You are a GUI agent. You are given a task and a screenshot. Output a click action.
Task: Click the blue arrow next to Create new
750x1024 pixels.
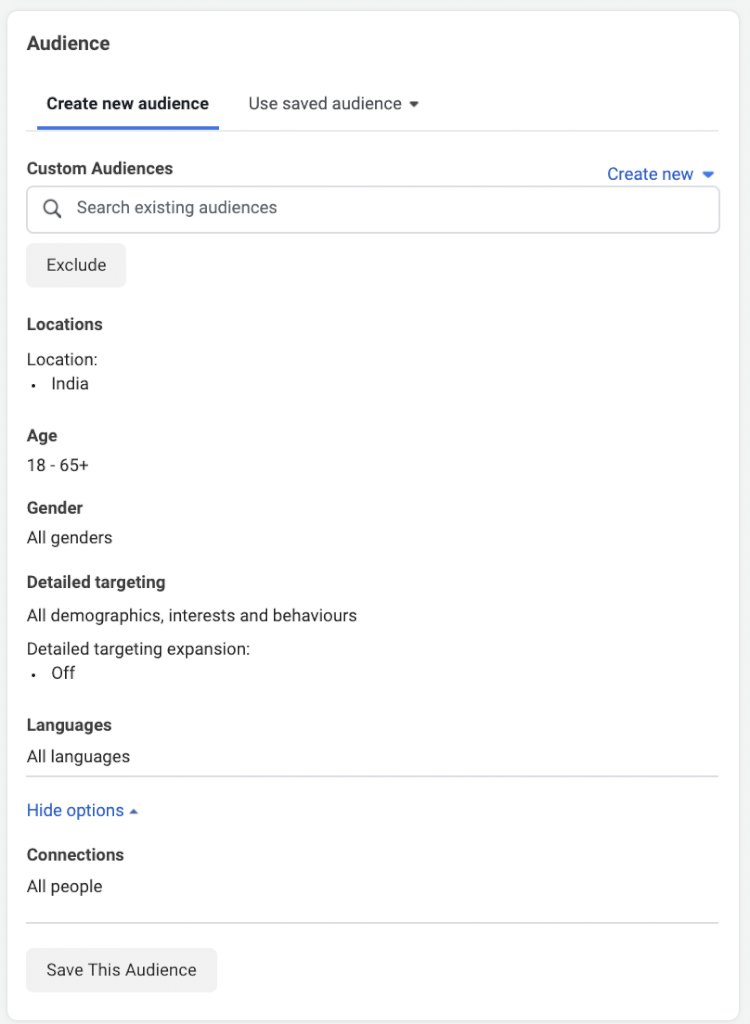[708, 174]
